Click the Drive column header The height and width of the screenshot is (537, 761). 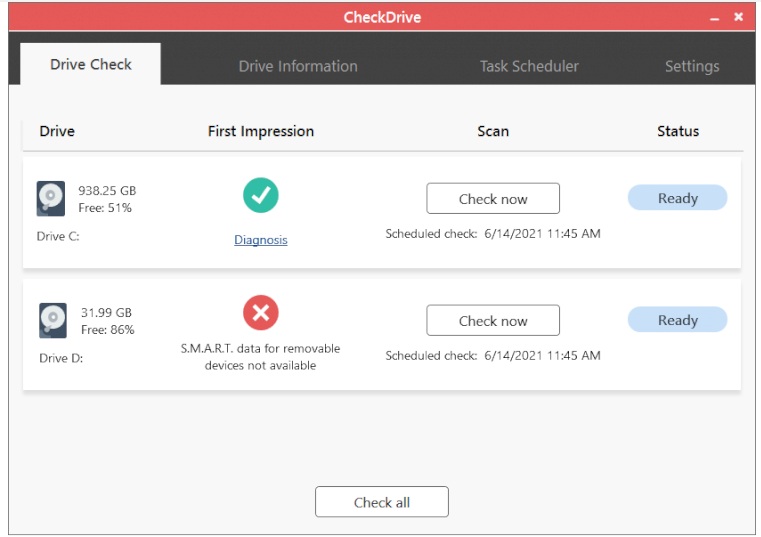point(57,131)
